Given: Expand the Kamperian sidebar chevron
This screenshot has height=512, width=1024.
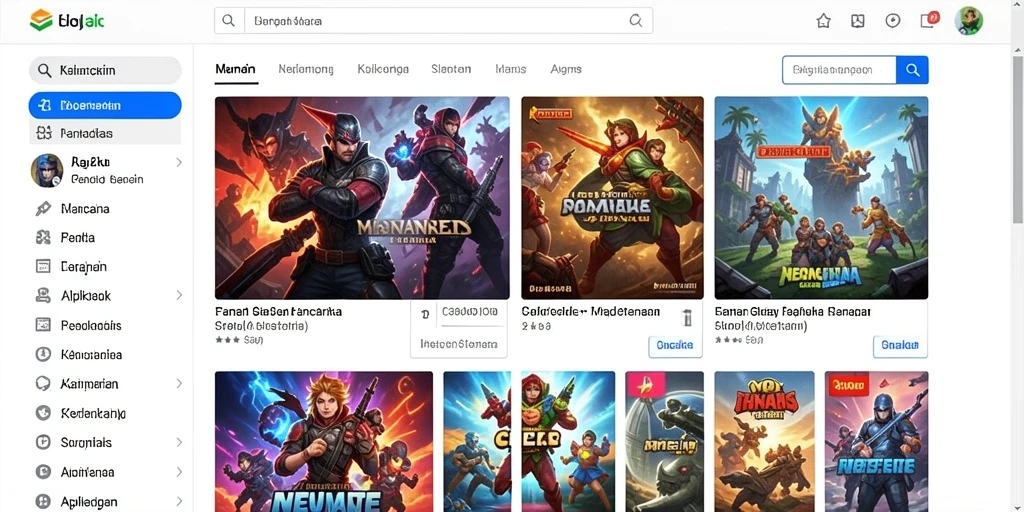Looking at the screenshot, I should (179, 384).
